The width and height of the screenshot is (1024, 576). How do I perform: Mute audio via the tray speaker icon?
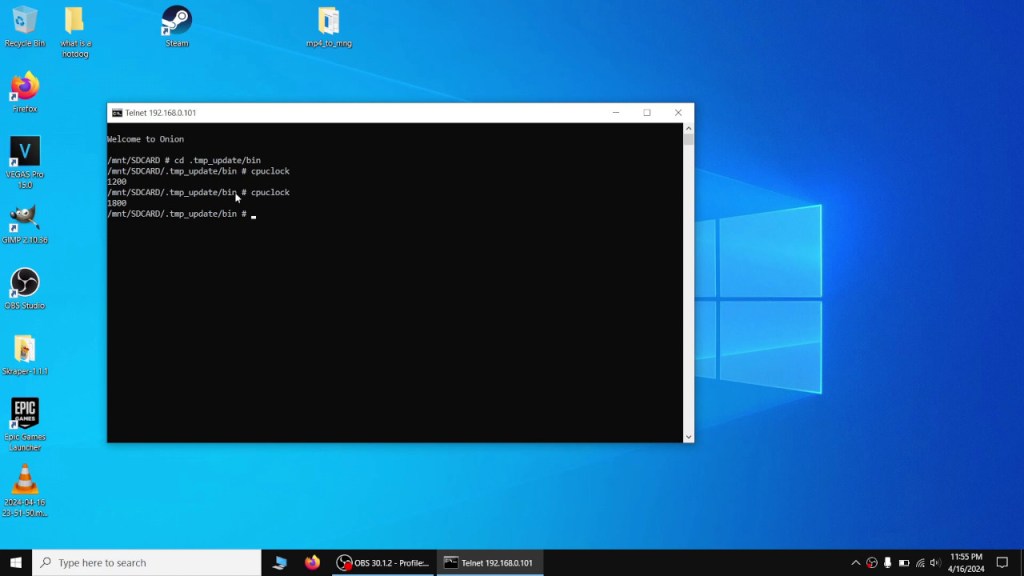click(x=934, y=562)
